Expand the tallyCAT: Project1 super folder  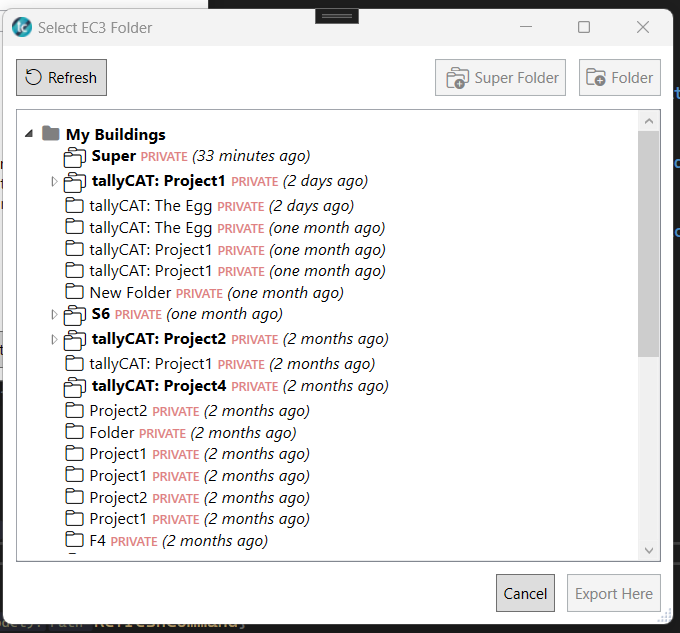click(54, 181)
